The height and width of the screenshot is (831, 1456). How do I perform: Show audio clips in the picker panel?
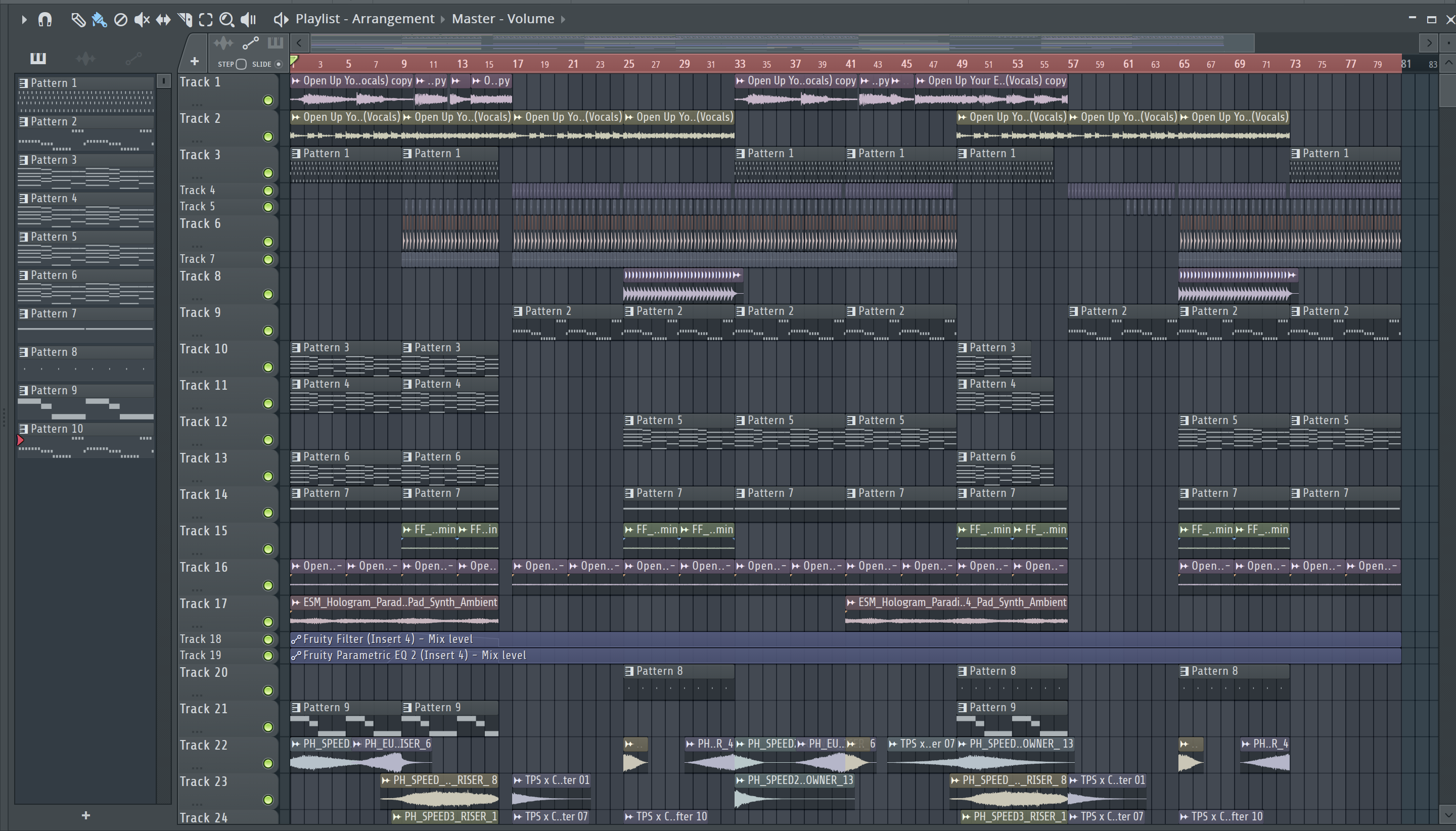coord(85,58)
